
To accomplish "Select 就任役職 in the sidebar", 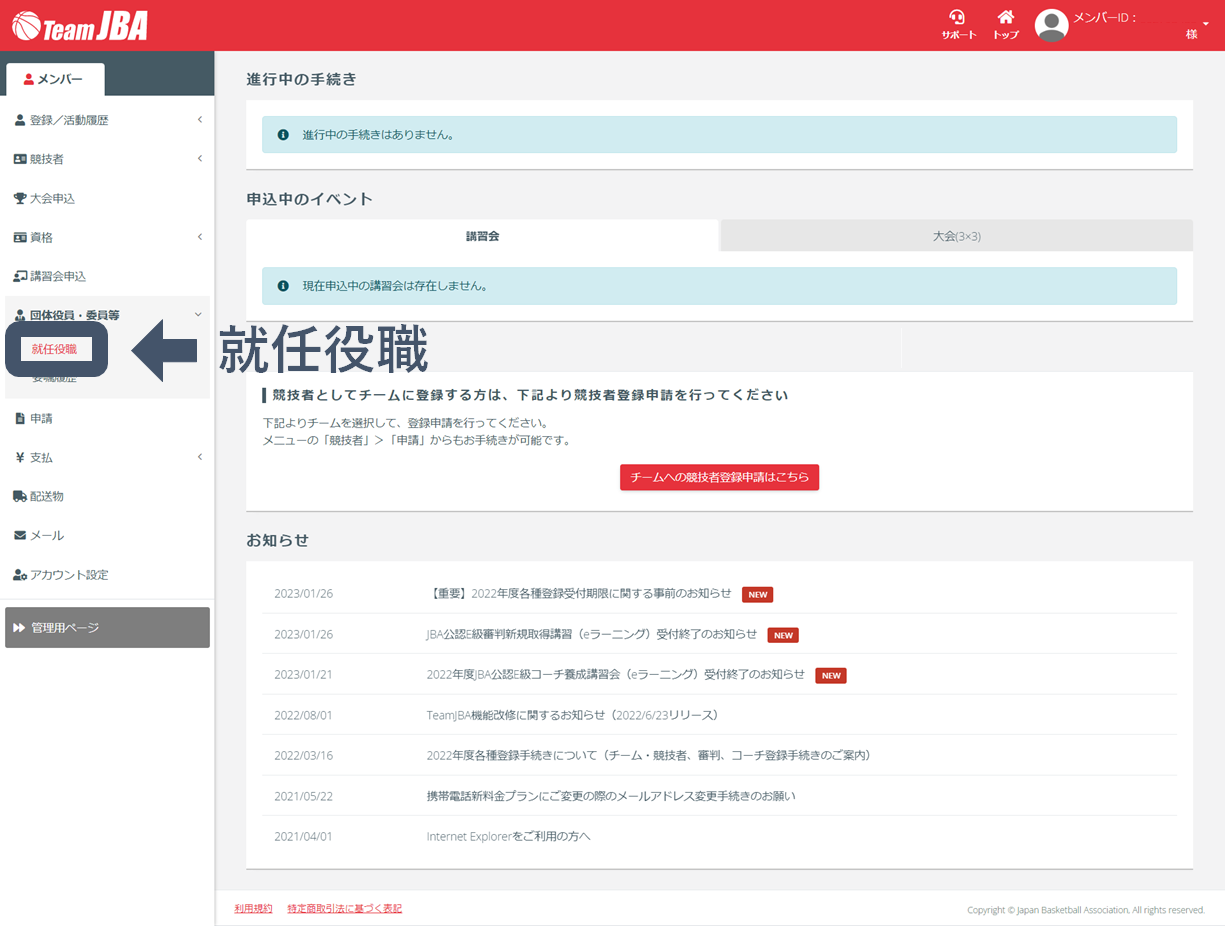I will click(56, 349).
